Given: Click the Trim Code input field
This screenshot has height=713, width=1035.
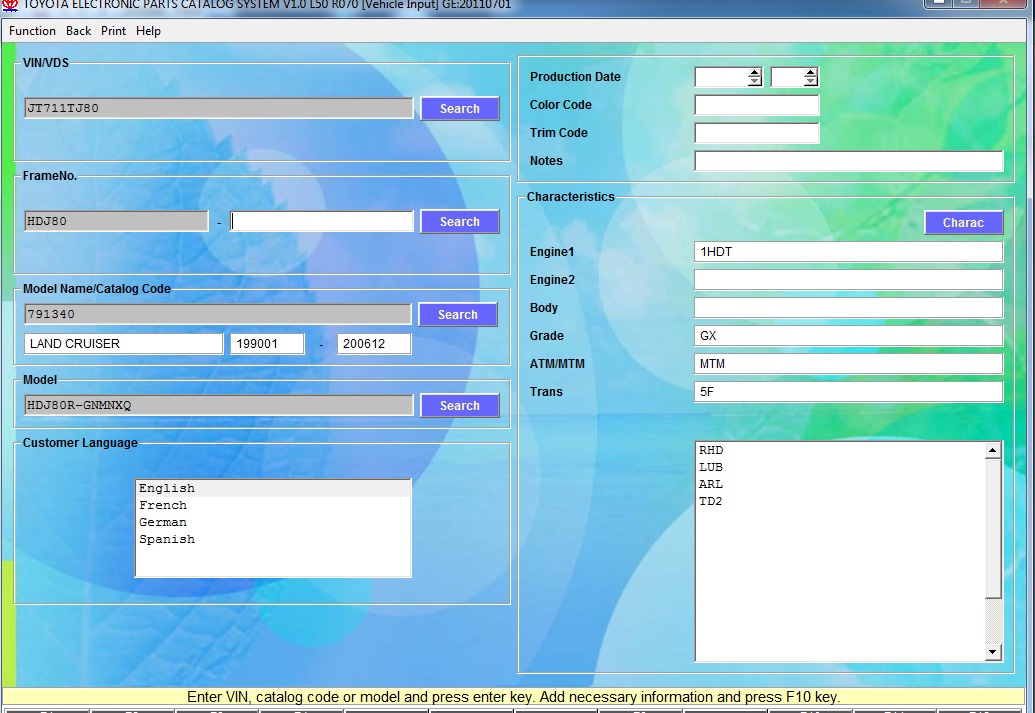Looking at the screenshot, I should pos(757,133).
